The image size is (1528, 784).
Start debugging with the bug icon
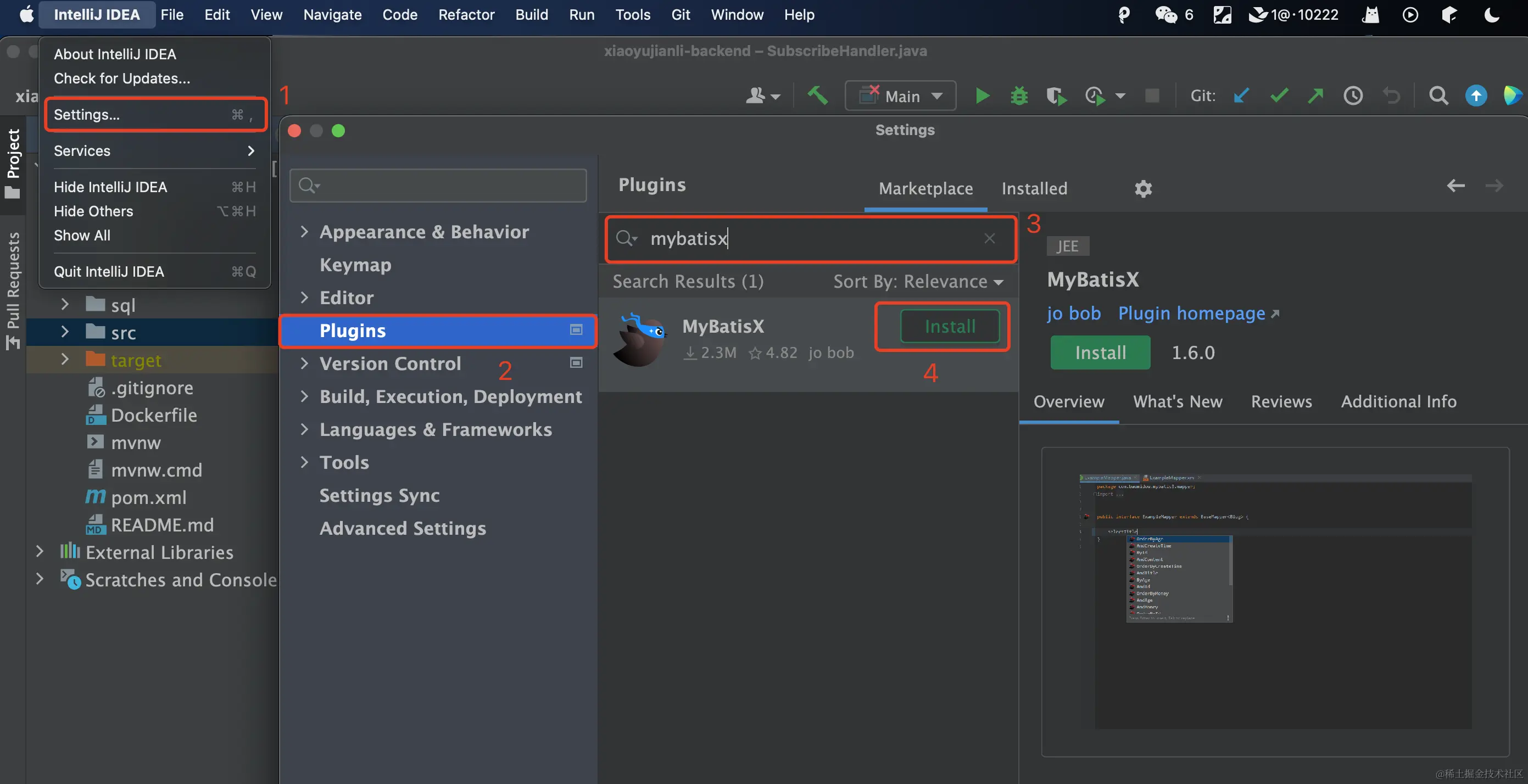coord(1019,96)
